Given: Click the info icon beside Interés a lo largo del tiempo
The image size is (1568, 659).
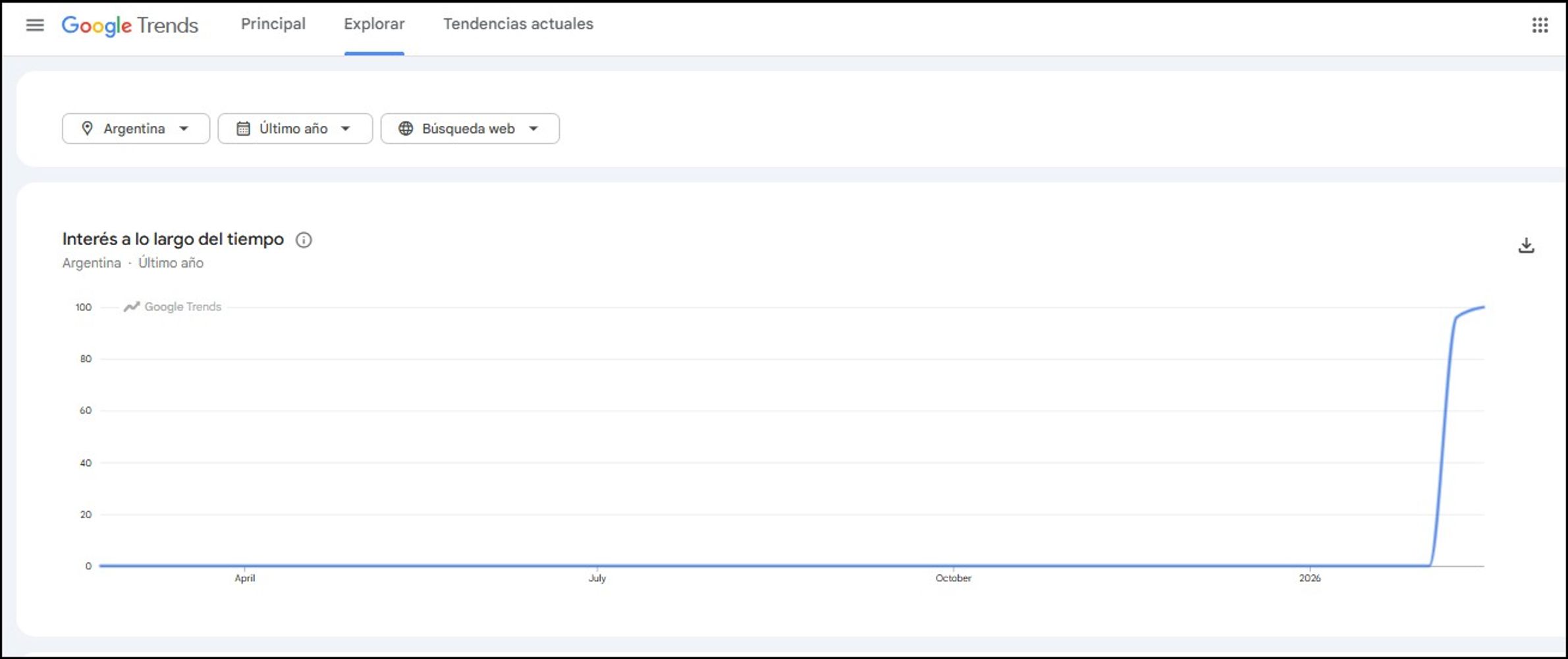Looking at the screenshot, I should [x=304, y=240].
